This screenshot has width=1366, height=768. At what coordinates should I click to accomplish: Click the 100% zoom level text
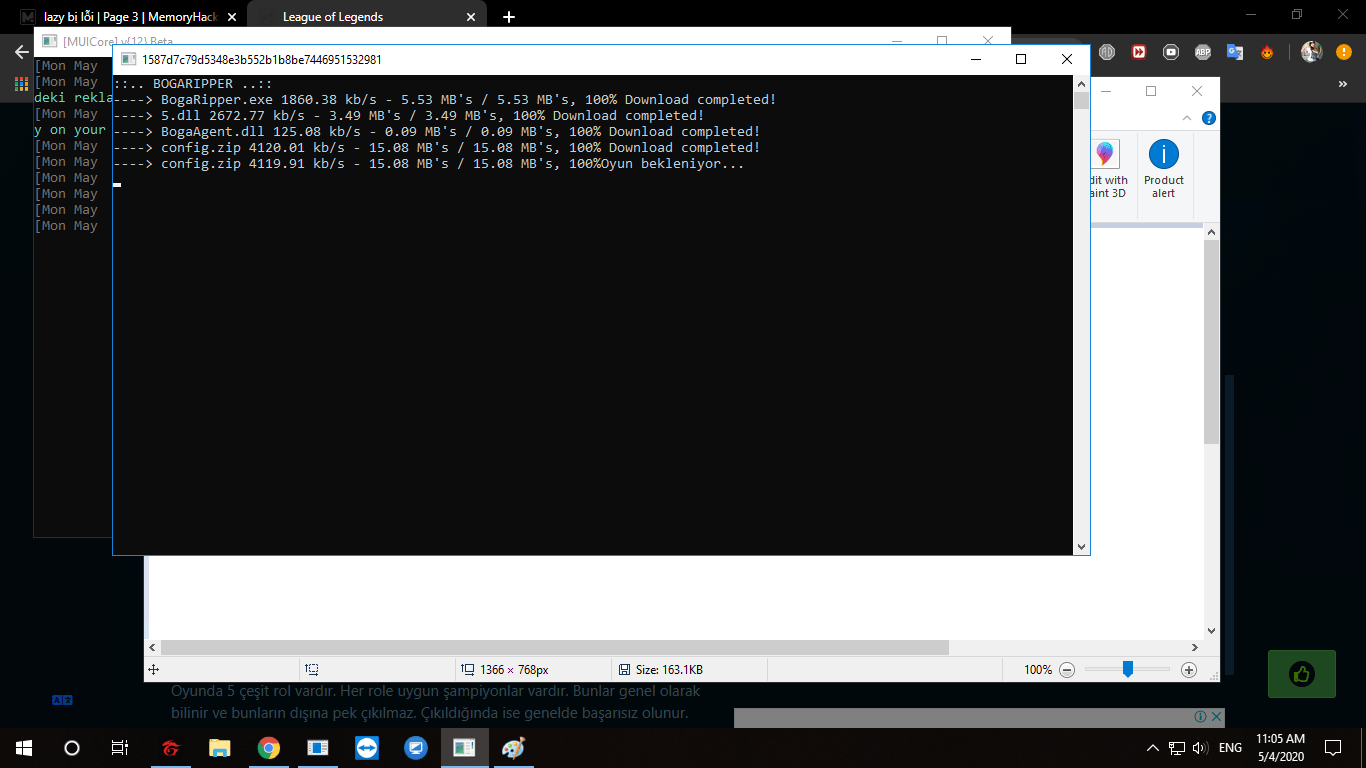pos(1038,670)
